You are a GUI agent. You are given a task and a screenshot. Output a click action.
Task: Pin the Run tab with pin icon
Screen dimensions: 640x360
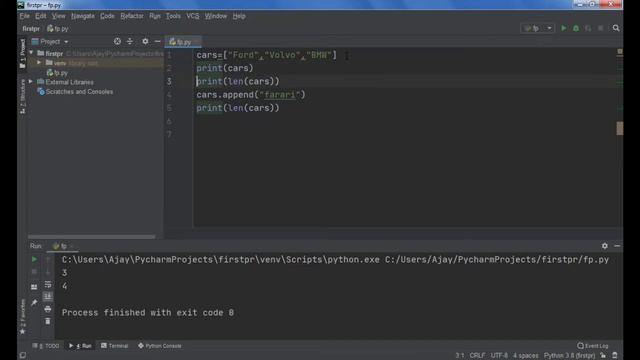pyautogui.click(x=34, y=303)
